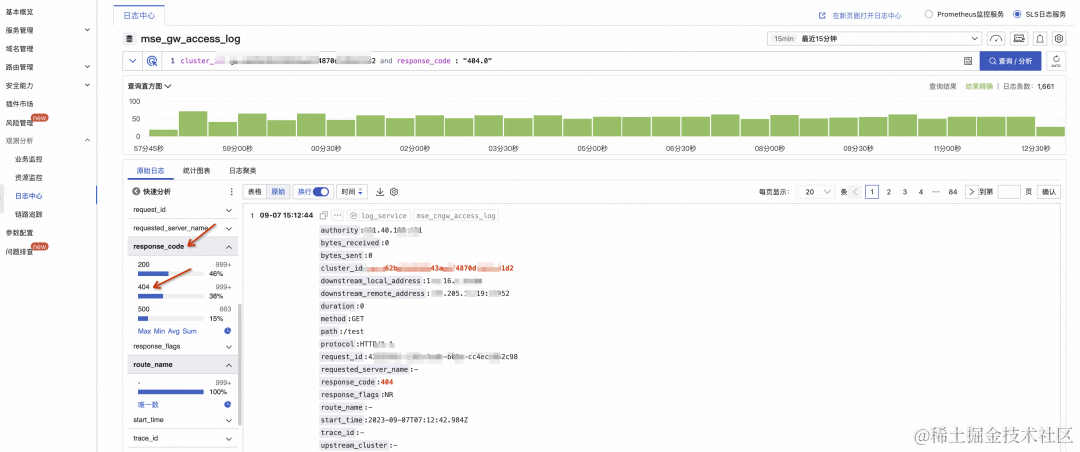Open the dashboard gauge icon near time selector
The image size is (1080, 452).
996,39
